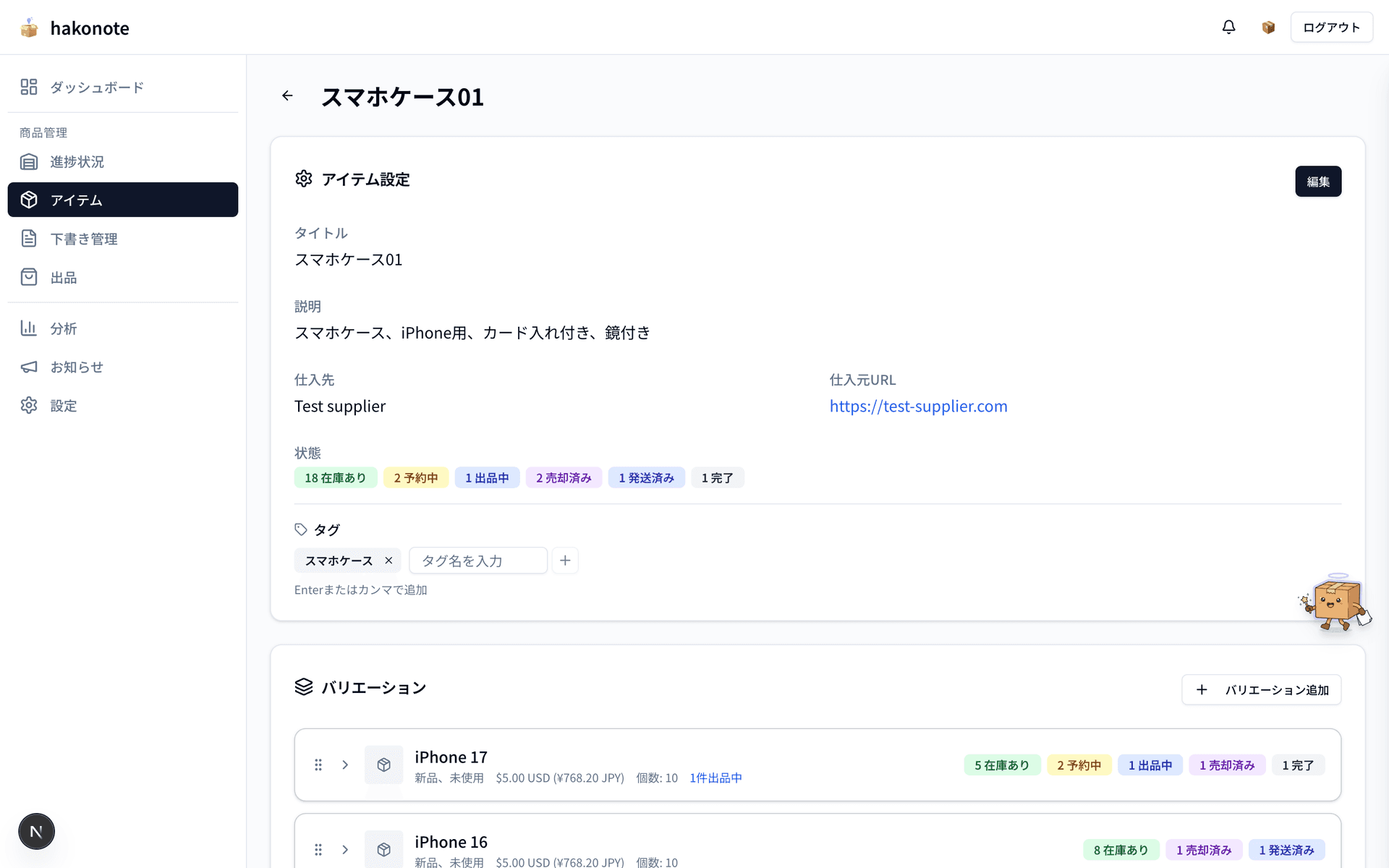Click the タグ名を入力 input field
Image resolution: width=1389 pixels, height=868 pixels.
point(477,561)
